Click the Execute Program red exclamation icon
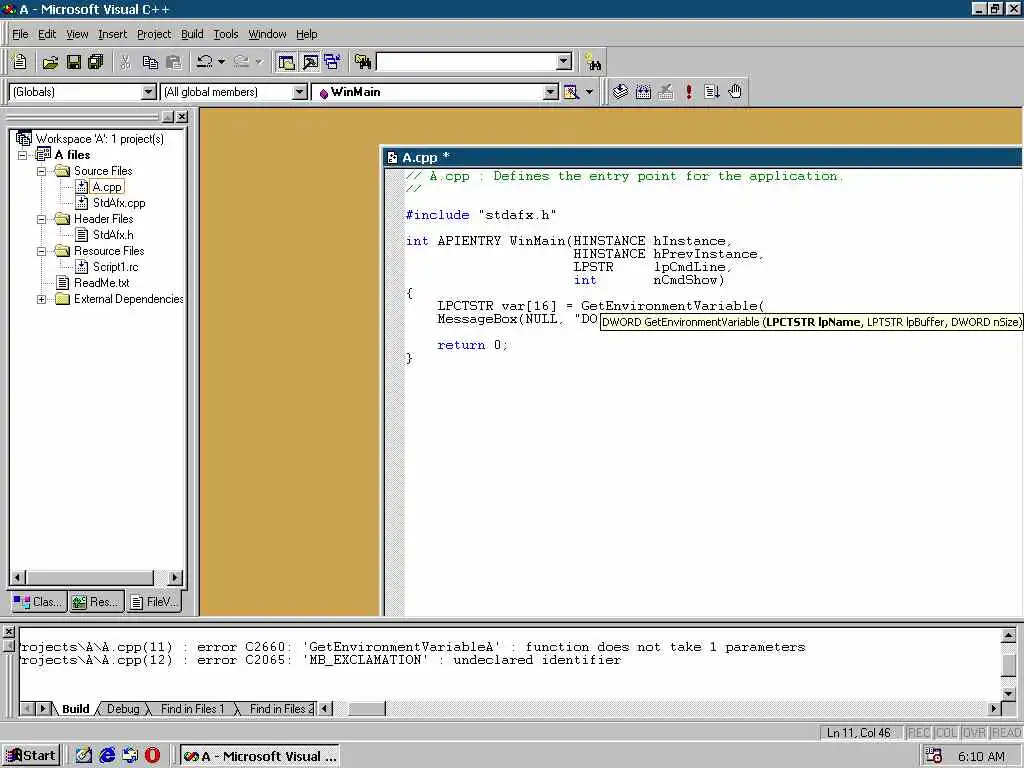 pos(688,91)
